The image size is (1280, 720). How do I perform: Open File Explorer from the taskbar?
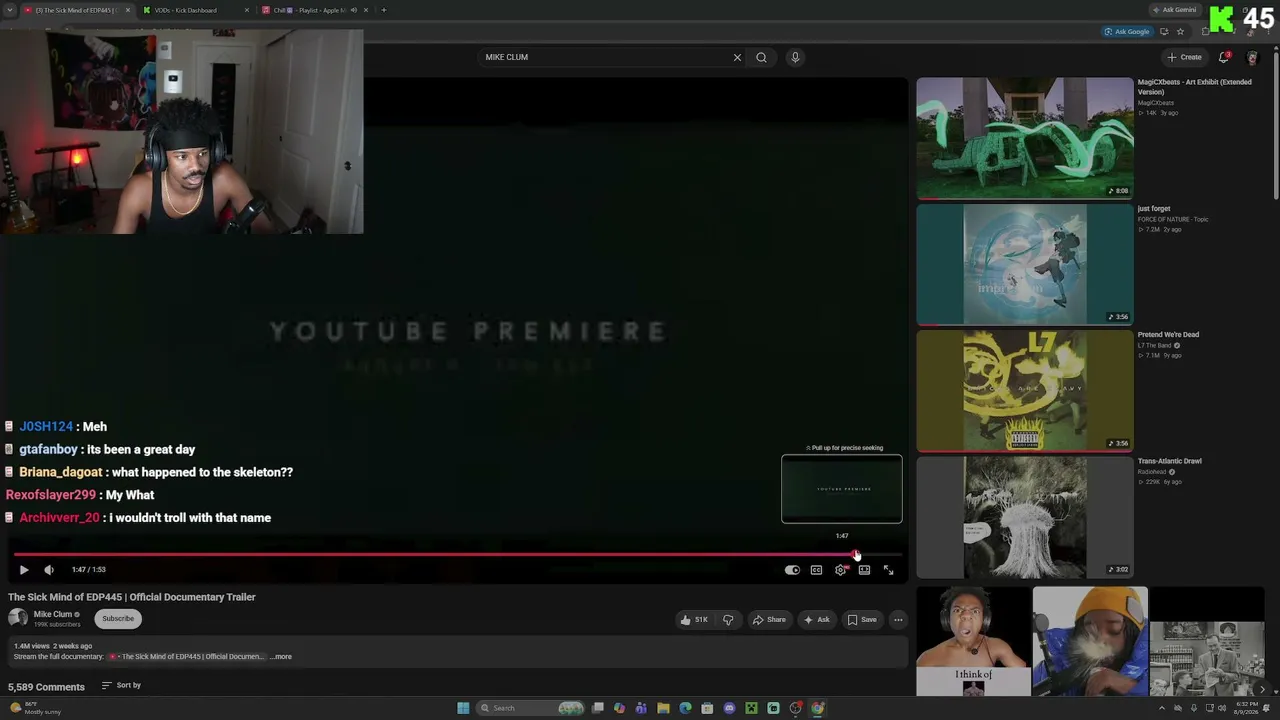[x=663, y=708]
